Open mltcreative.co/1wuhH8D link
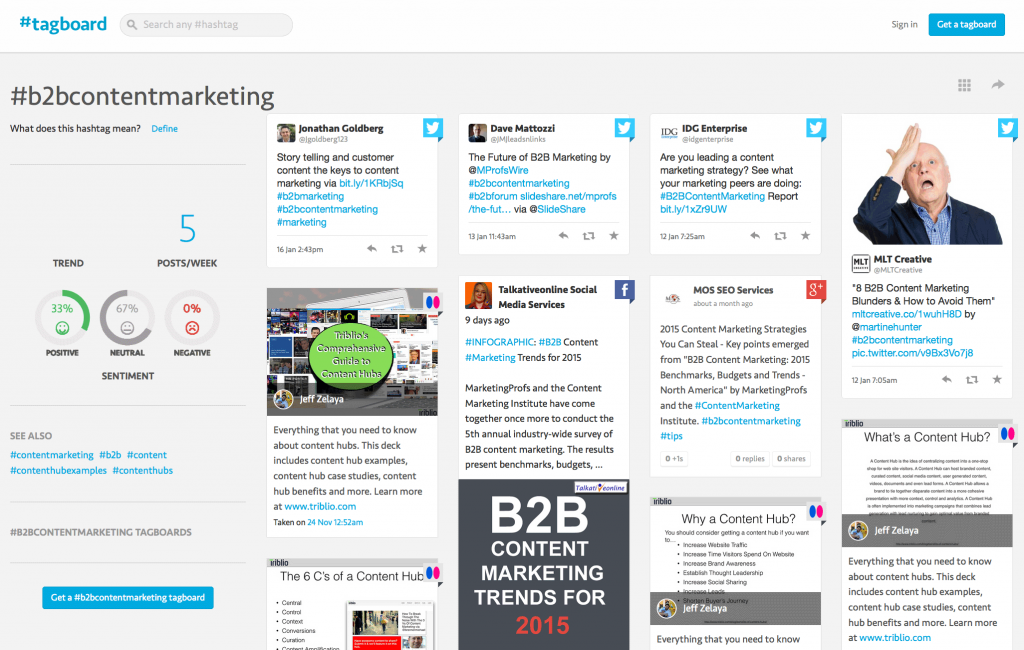 coord(906,314)
